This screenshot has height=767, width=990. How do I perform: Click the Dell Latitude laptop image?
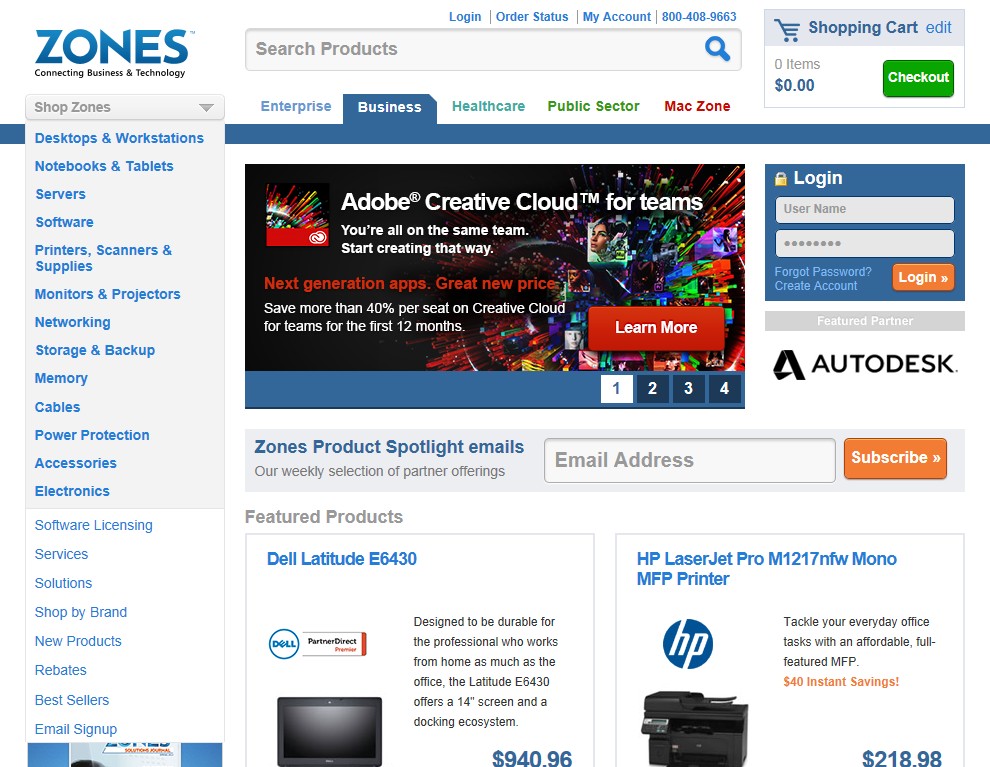tap(330, 731)
